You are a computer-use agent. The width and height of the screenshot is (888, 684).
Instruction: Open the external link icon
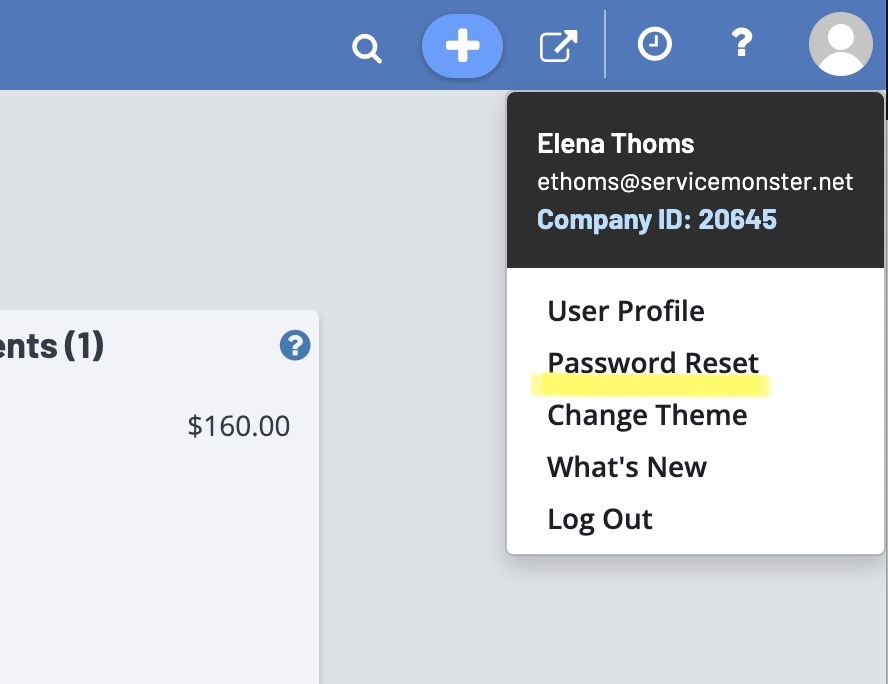[x=558, y=46]
